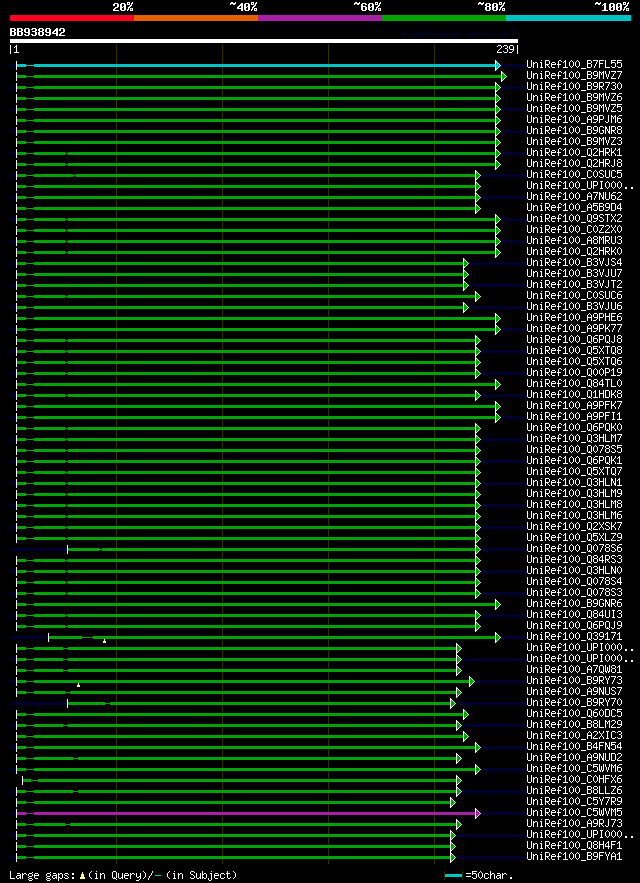Select the UniRef100_C5WVM5 label
Image resolution: width=640 pixels, height=883 pixels.
[574, 812]
